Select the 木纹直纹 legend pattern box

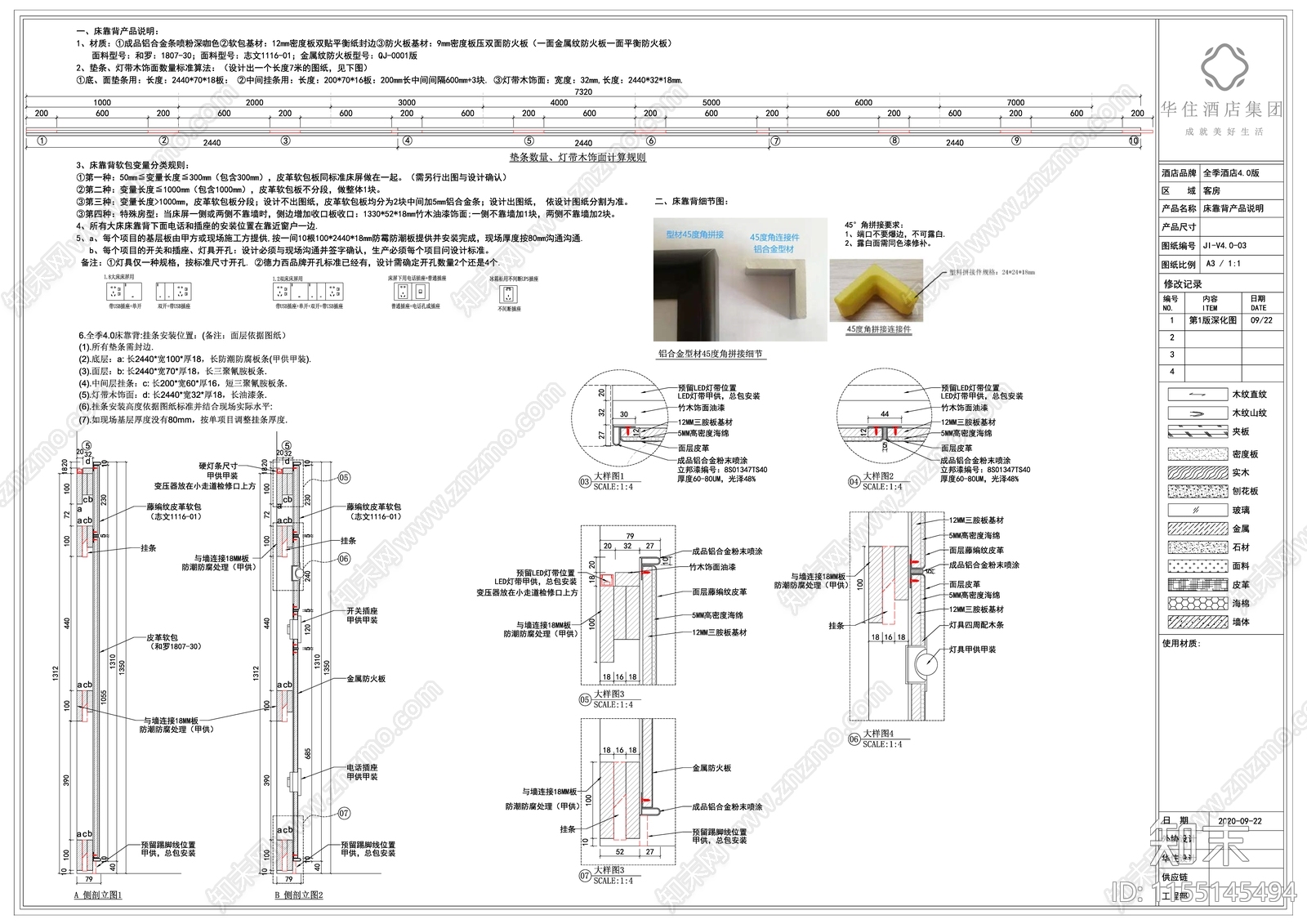click(x=1198, y=395)
